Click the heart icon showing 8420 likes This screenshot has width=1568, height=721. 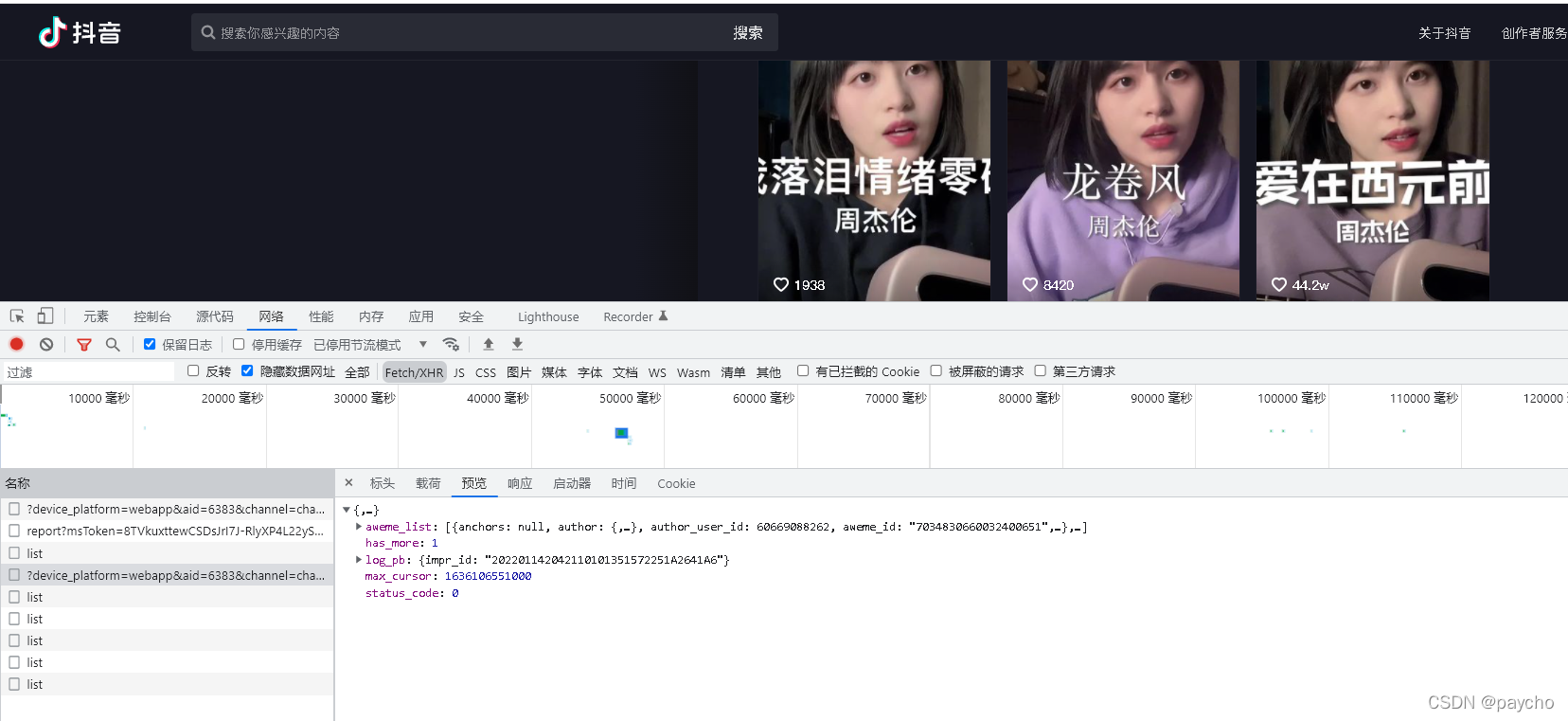(1030, 284)
